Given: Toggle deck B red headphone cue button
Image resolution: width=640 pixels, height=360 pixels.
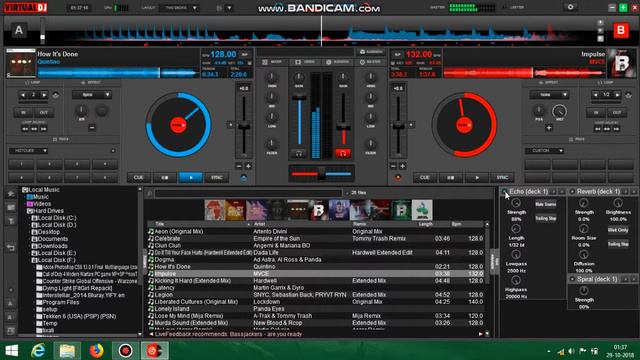Looking at the screenshot, I should pyautogui.click(x=343, y=153).
